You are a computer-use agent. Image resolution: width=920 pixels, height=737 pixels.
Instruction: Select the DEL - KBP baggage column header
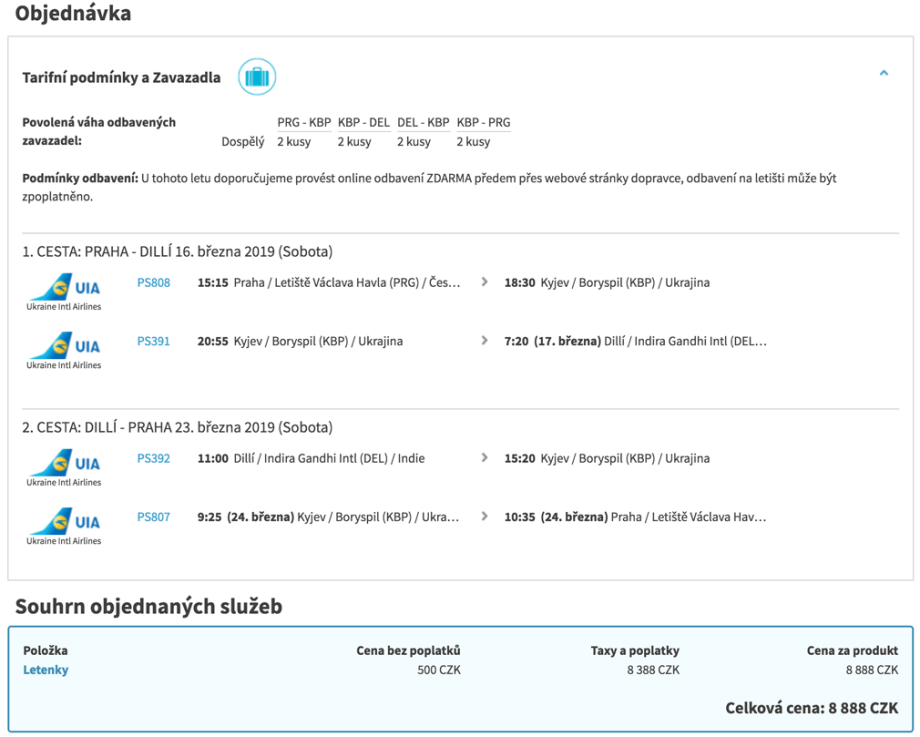[423, 123]
